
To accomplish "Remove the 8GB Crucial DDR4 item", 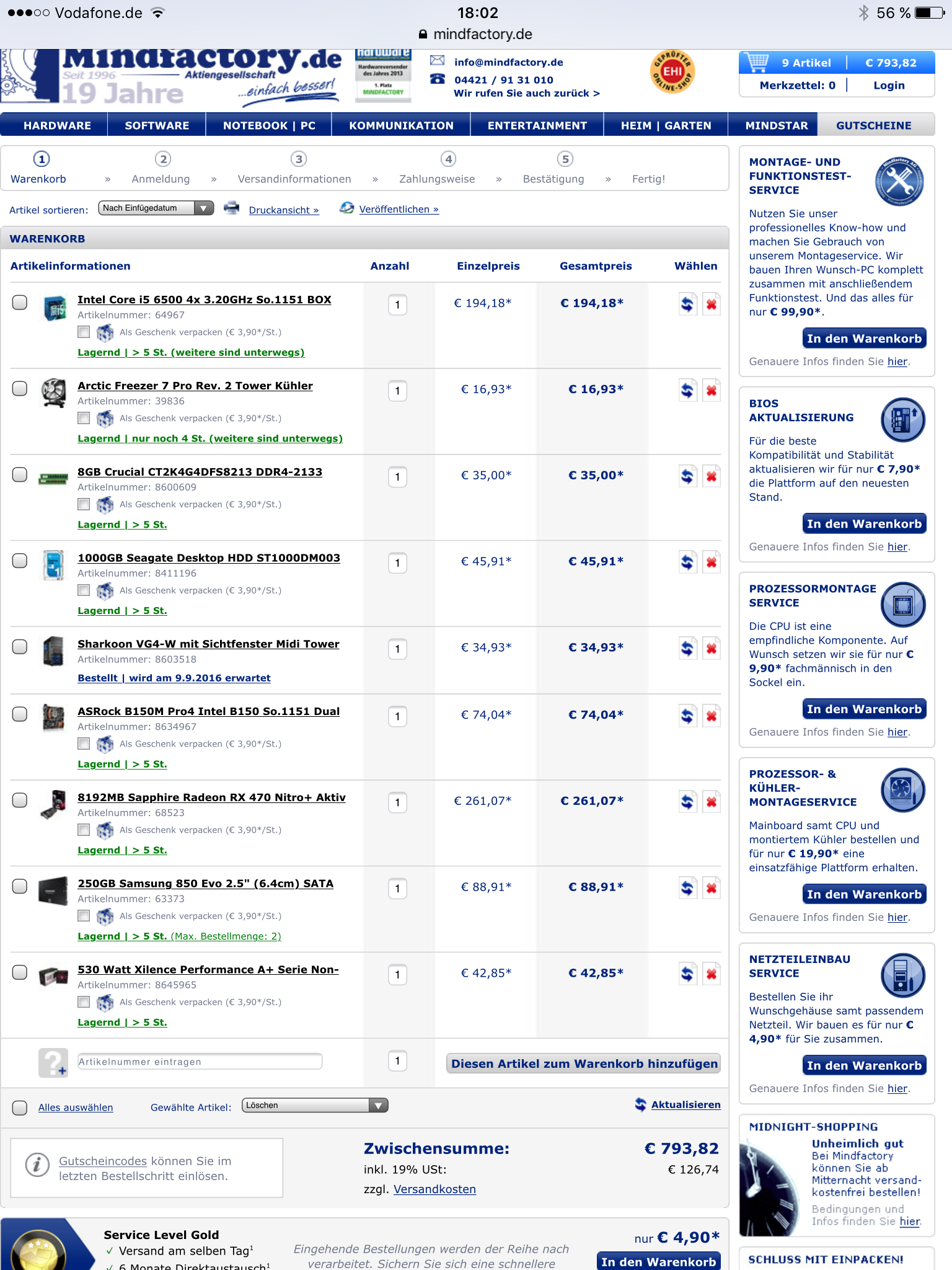I will pyautogui.click(x=711, y=477).
